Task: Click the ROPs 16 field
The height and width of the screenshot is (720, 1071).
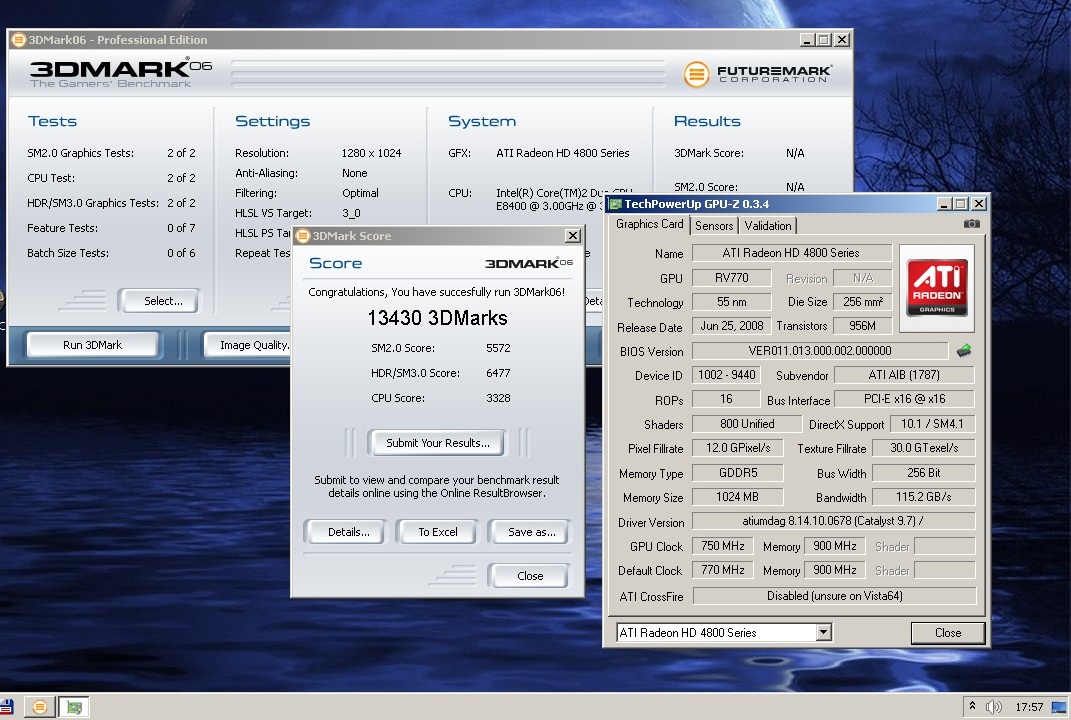Action: (x=725, y=399)
